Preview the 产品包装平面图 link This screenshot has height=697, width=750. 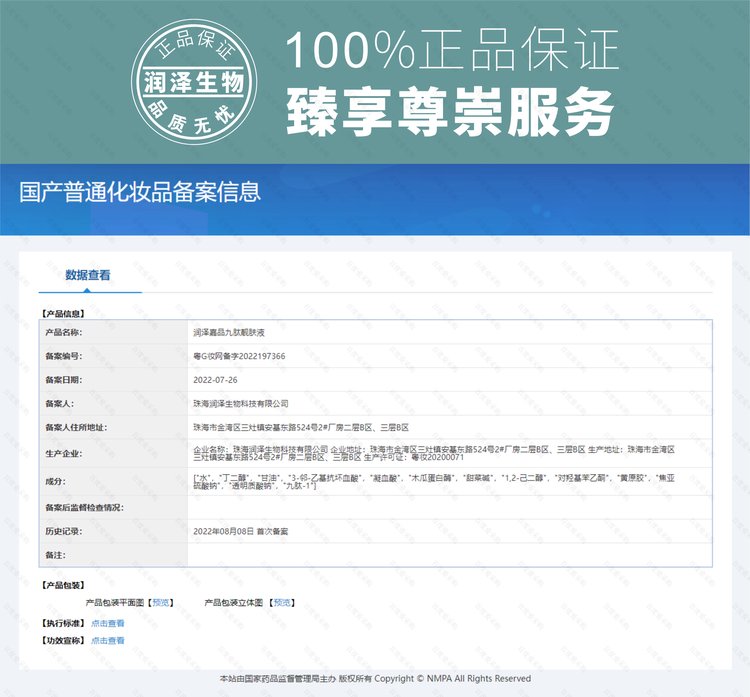161,603
